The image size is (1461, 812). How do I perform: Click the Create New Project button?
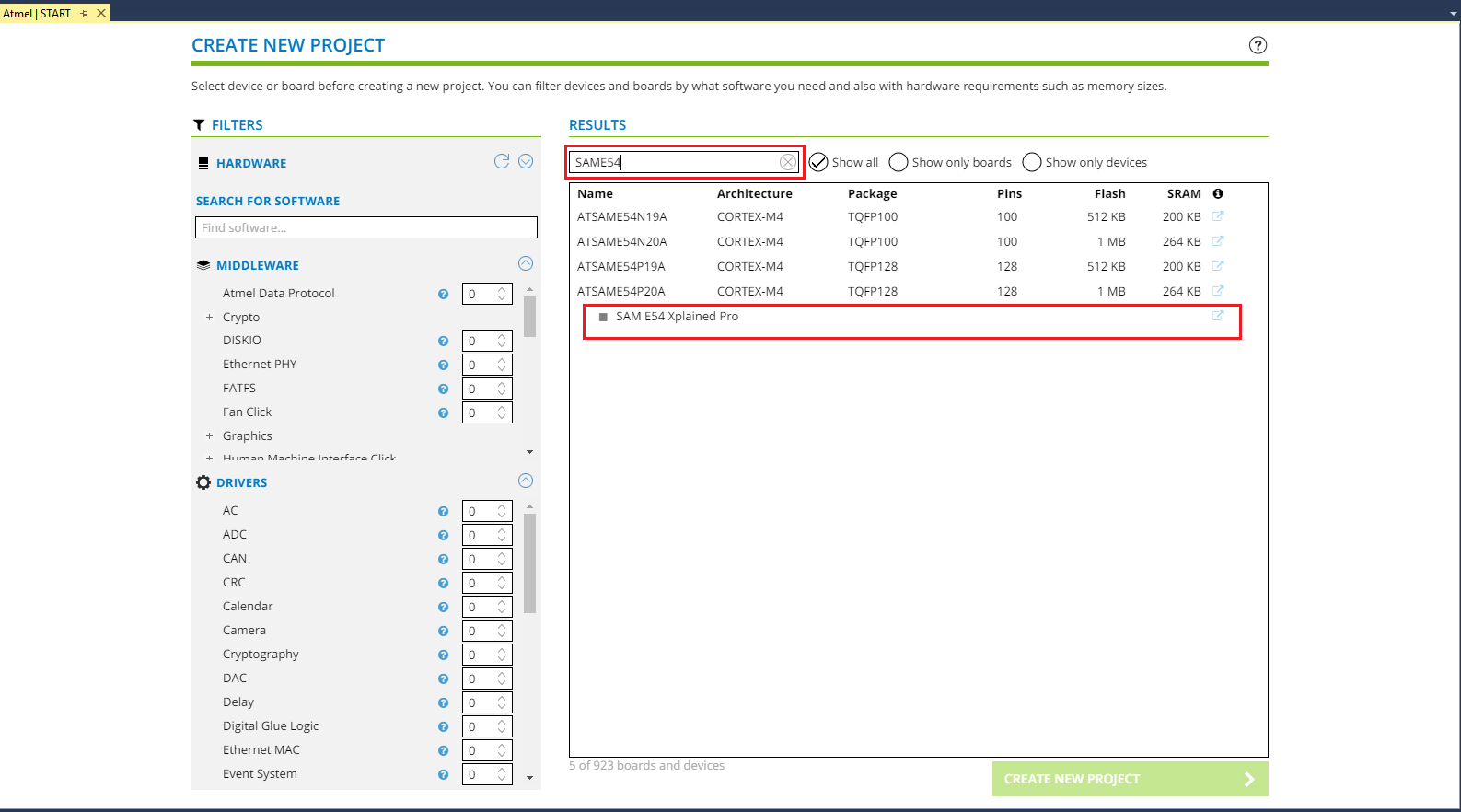[1130, 779]
